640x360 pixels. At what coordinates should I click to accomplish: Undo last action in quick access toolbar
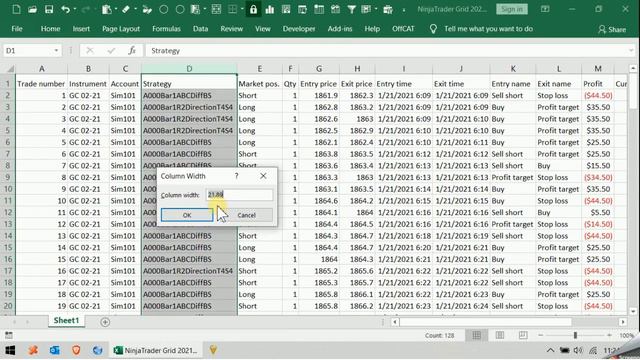65,9
